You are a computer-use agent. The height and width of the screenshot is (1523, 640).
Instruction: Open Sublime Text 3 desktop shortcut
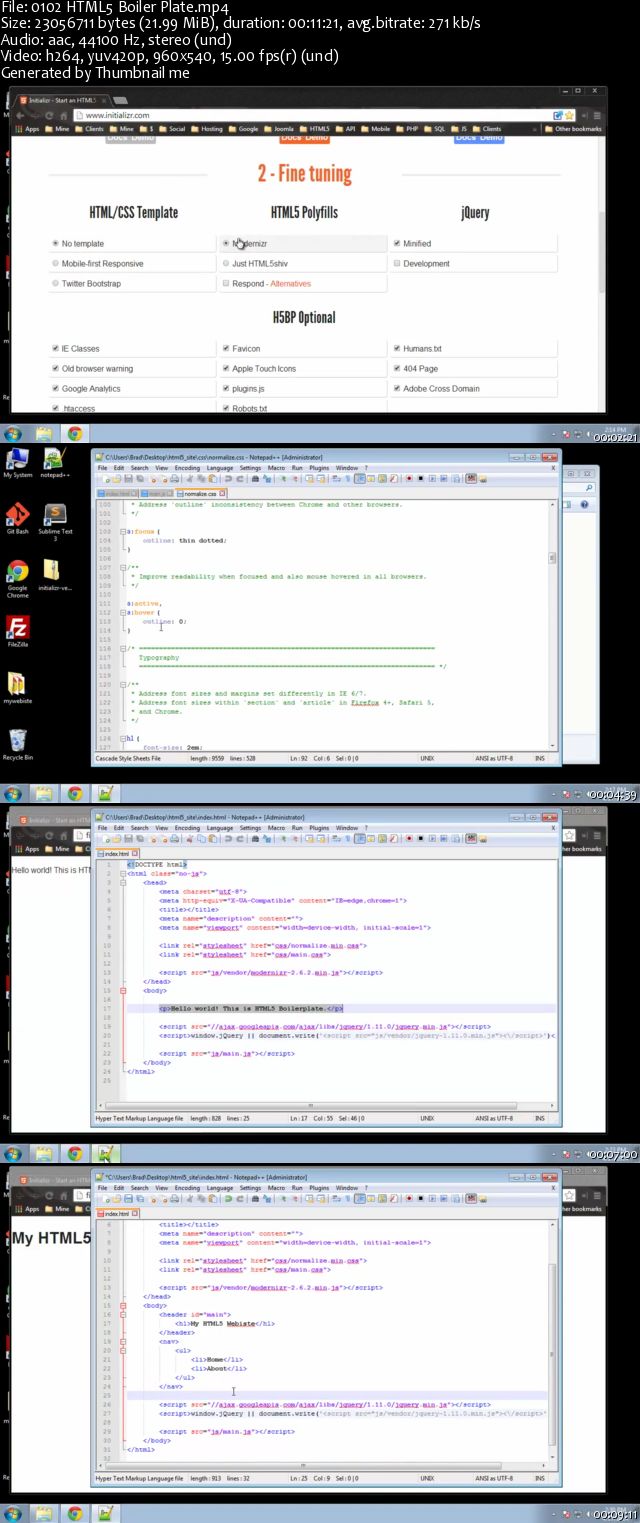(x=55, y=521)
